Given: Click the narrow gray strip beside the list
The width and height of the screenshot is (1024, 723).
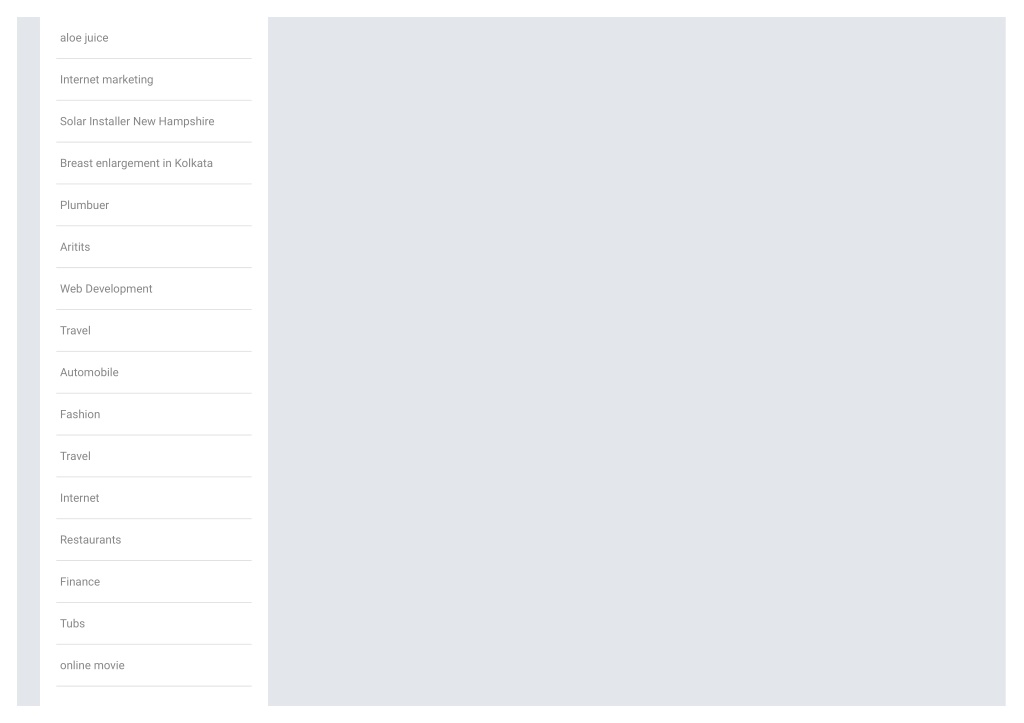Looking at the screenshot, I should 28,361.
